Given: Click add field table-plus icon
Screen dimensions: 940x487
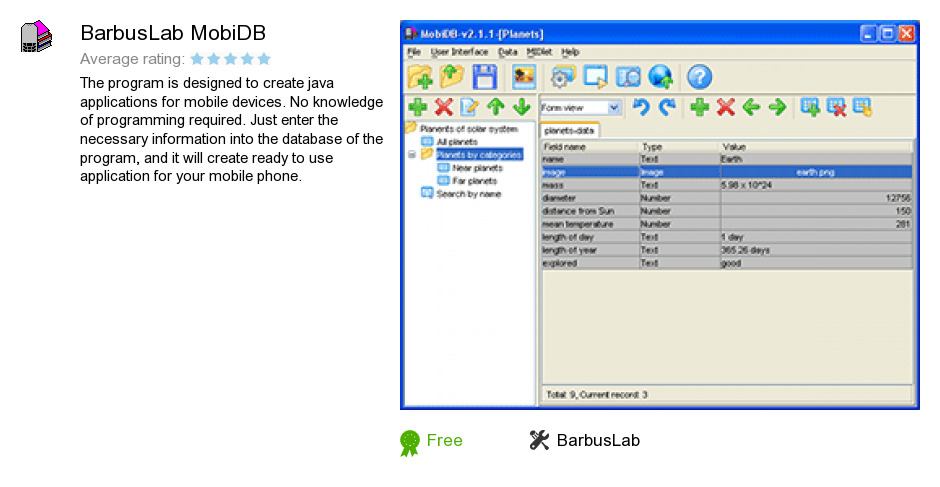Looking at the screenshot, I should [811, 107].
